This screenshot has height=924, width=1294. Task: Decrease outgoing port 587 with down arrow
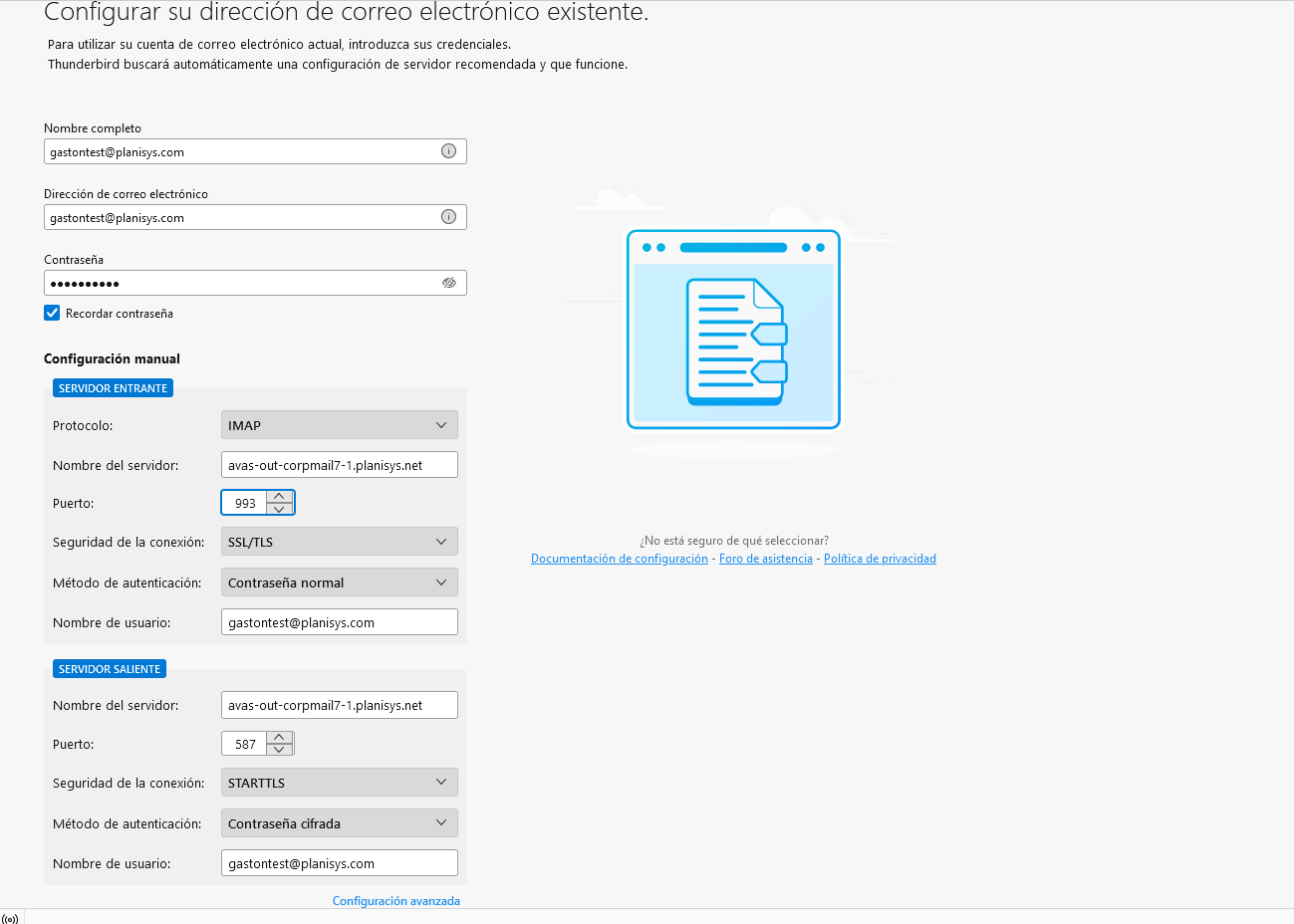pos(280,750)
